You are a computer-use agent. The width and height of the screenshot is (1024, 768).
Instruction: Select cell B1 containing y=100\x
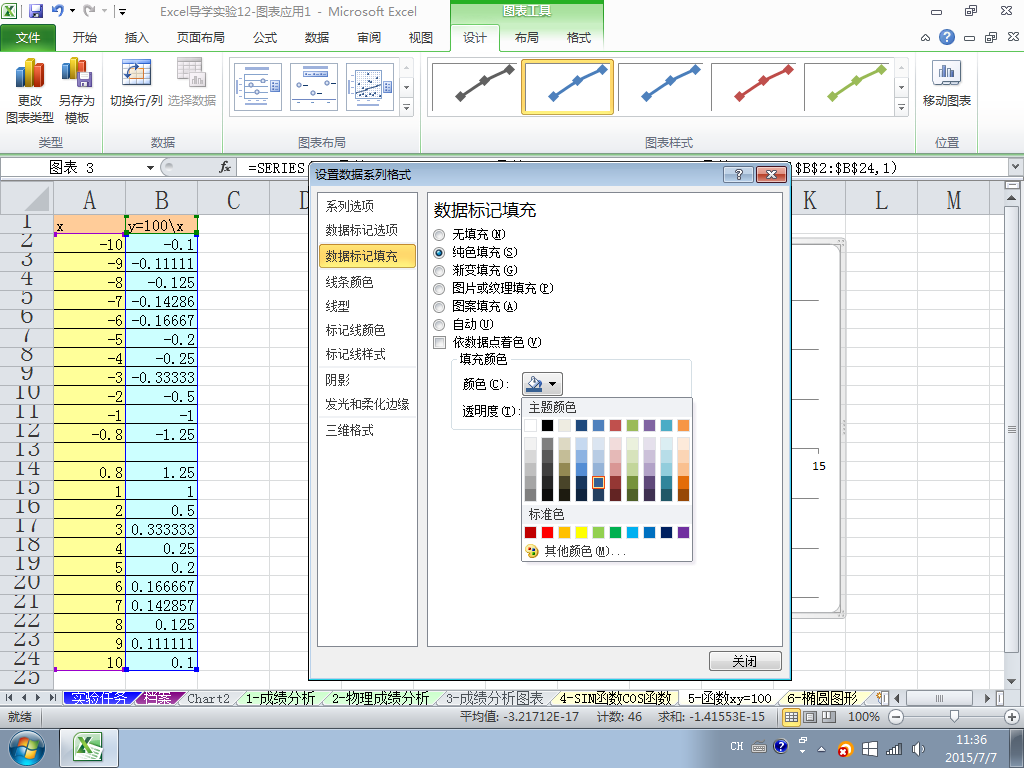[161, 225]
